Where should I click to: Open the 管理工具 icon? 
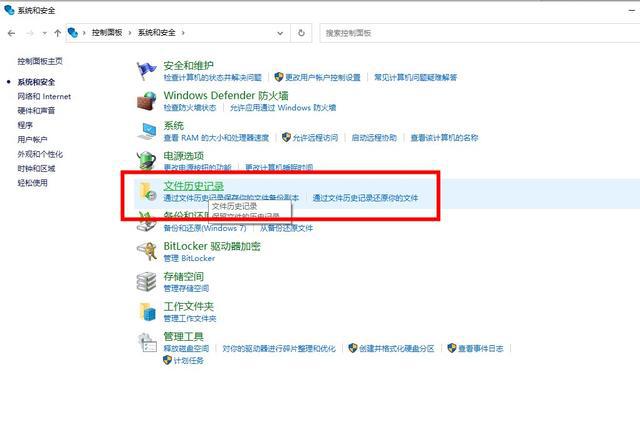point(147,342)
